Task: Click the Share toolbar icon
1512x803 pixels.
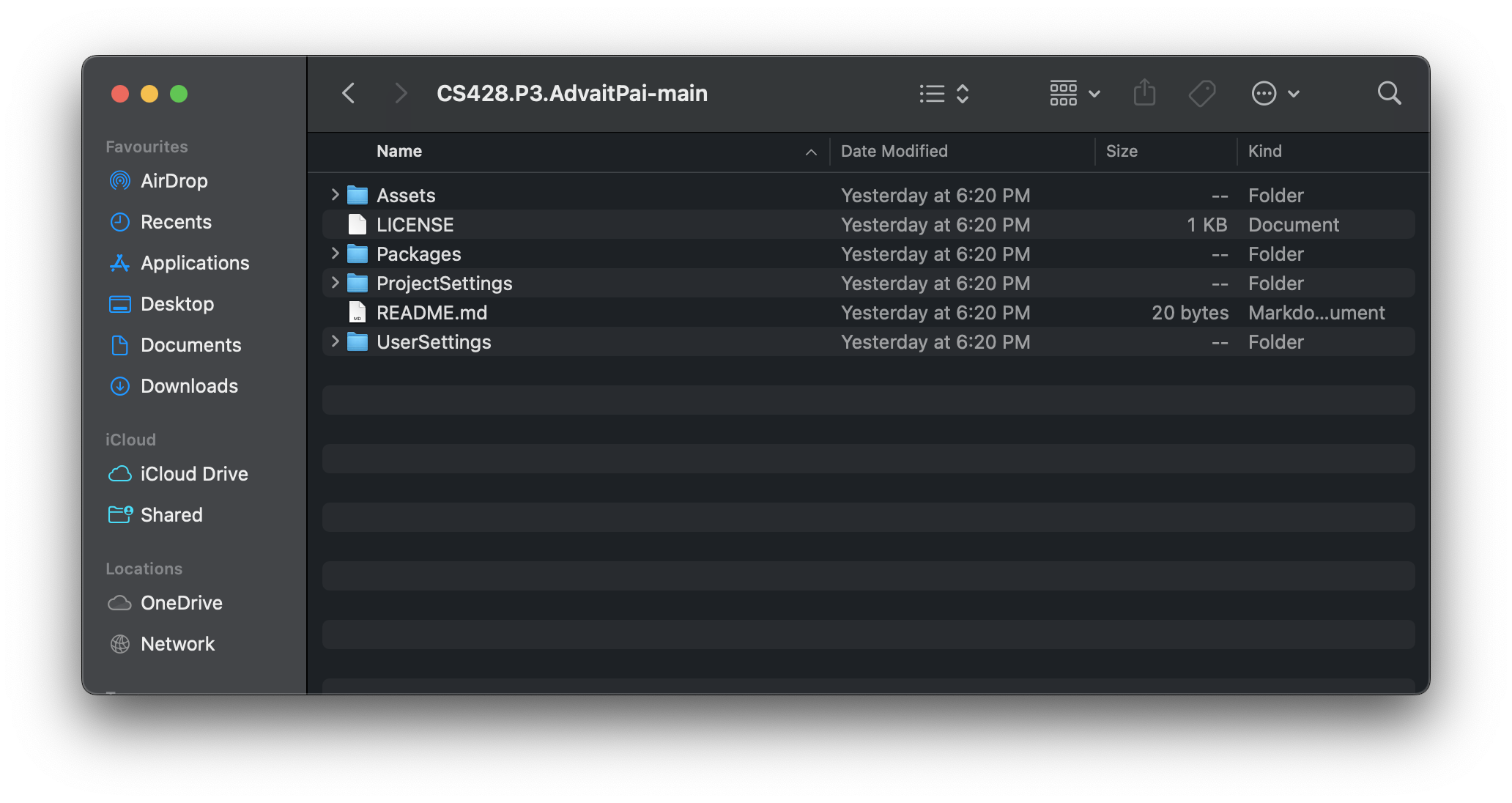Action: [x=1144, y=93]
